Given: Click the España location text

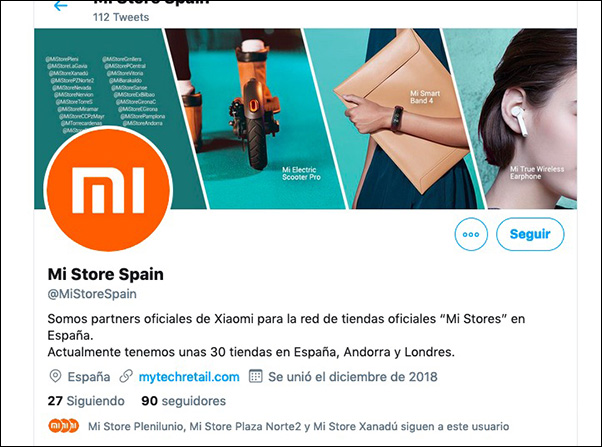Looking at the screenshot, I should click(x=89, y=377).
